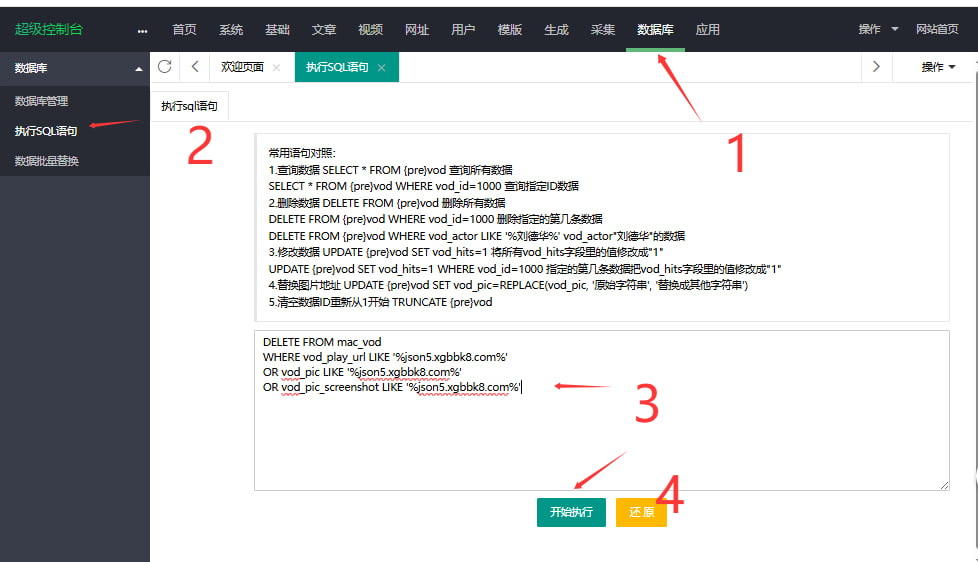Image resolution: width=978 pixels, height=562 pixels.
Task: Click the page vertical scrollbar
Action: [x=975, y=312]
